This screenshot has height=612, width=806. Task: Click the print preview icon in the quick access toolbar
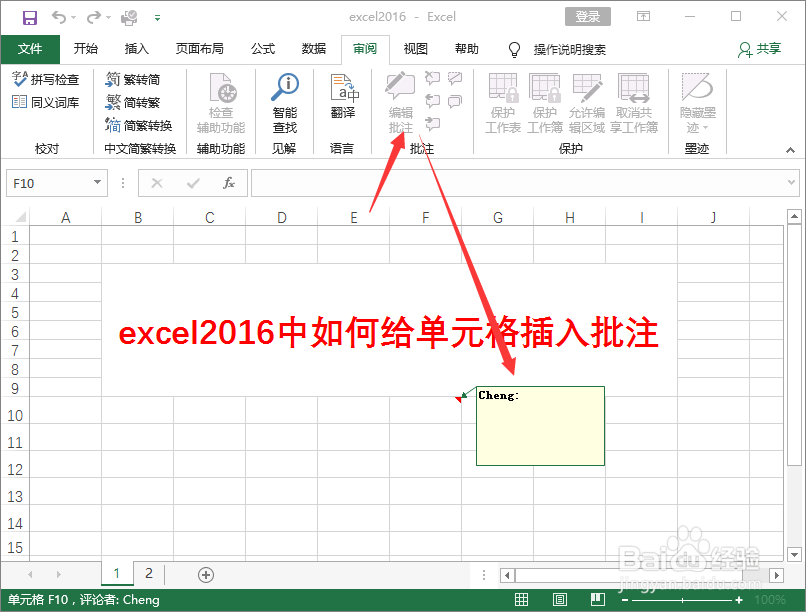(129, 18)
